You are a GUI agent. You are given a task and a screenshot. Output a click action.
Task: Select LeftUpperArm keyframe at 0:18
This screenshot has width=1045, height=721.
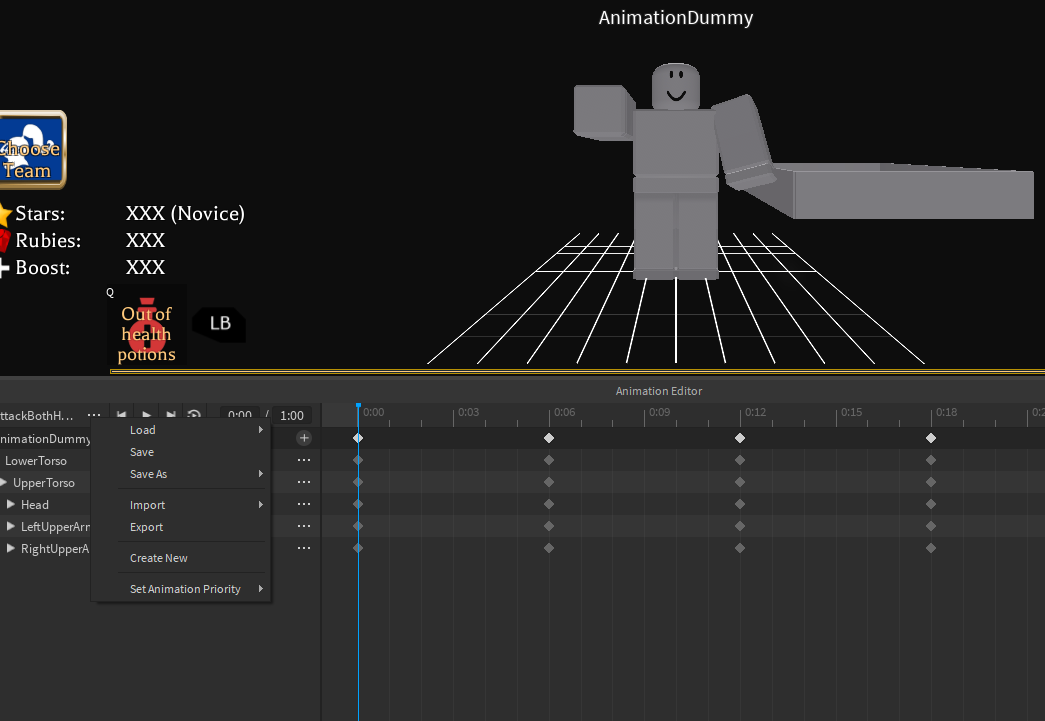[931, 526]
